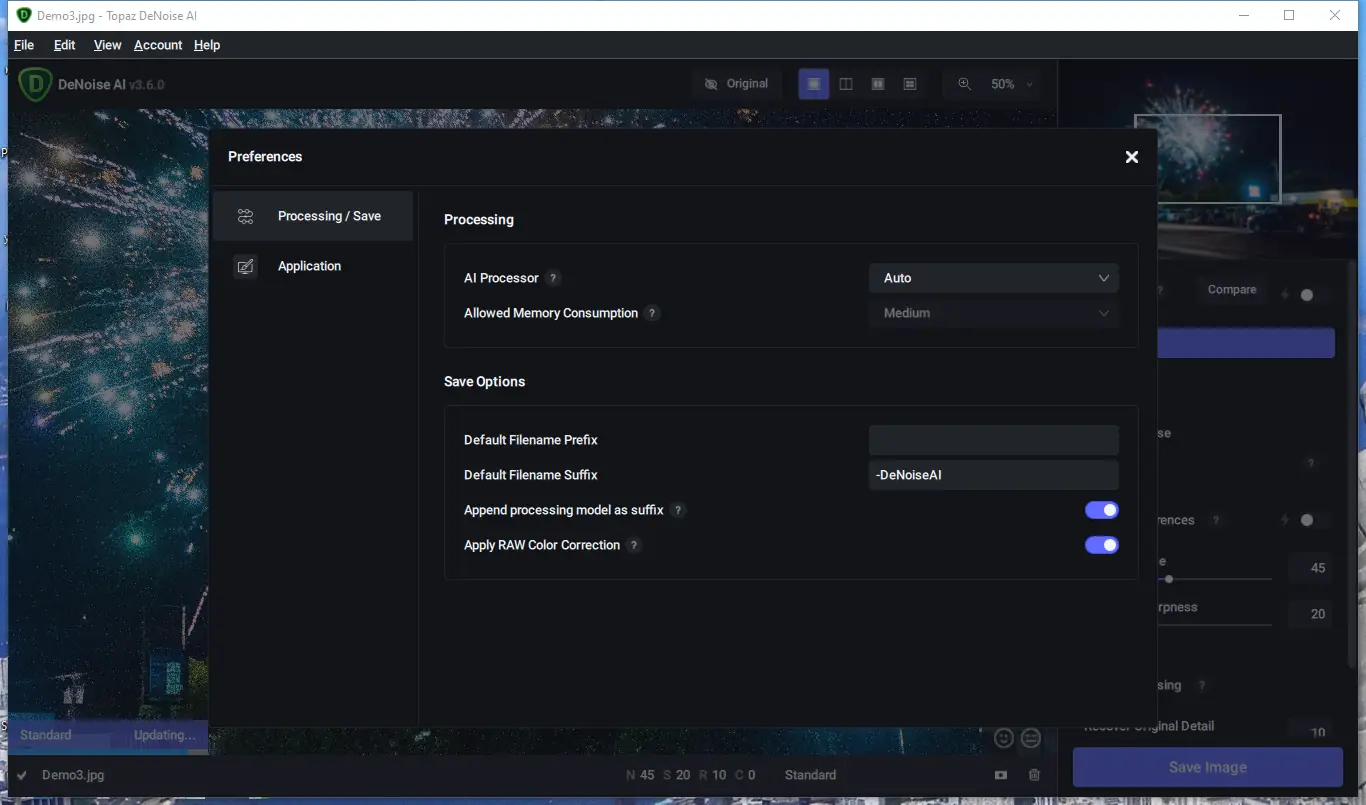The height and width of the screenshot is (805, 1366).
Task: Click the Save Image button
Action: (x=1208, y=767)
